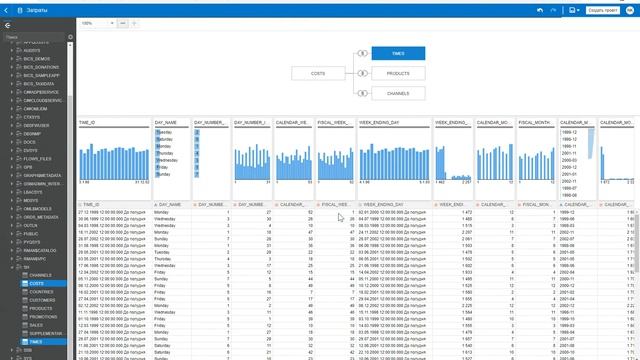Click the zoom in plus button

(134, 23)
